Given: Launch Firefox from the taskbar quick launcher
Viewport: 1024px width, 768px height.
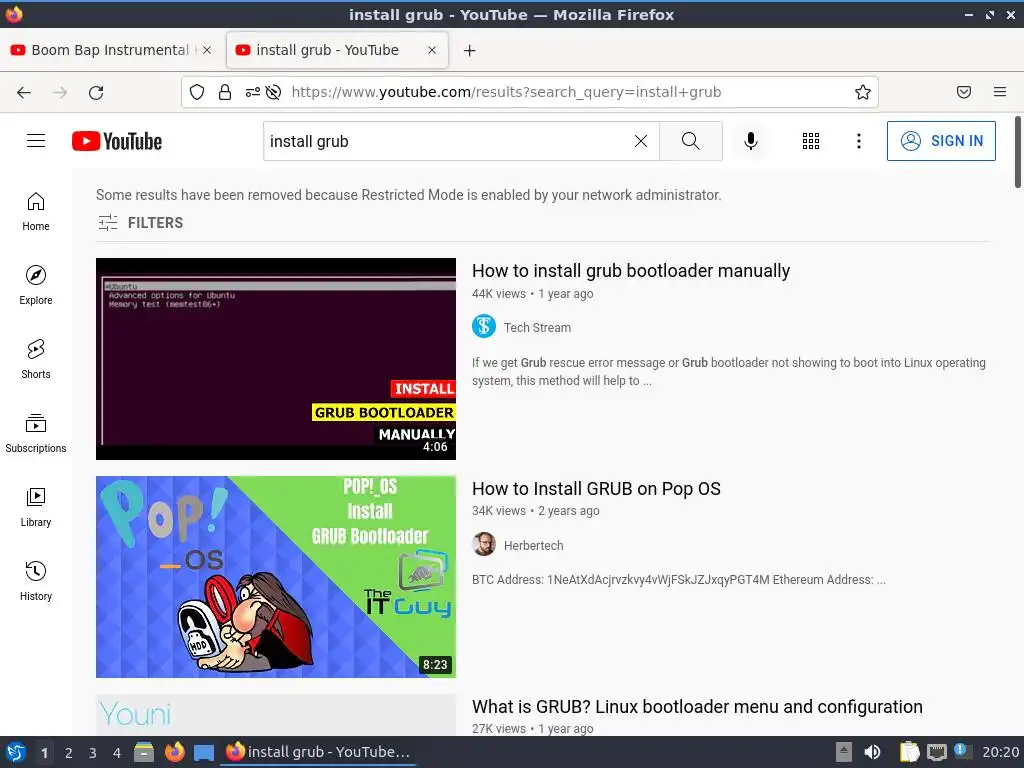Looking at the screenshot, I should [x=174, y=752].
